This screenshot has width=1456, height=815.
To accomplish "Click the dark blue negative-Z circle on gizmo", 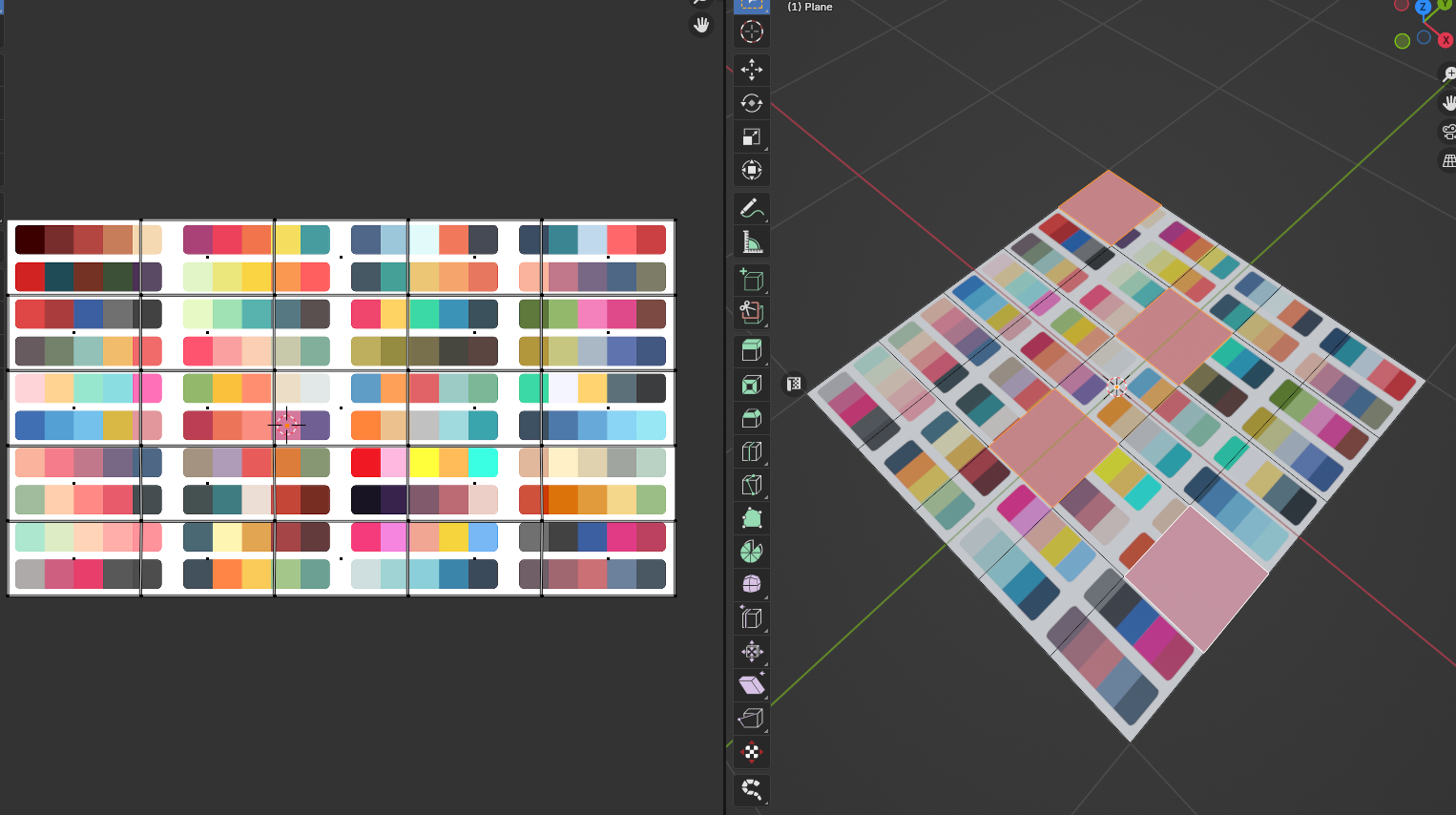I will tap(1424, 37).
